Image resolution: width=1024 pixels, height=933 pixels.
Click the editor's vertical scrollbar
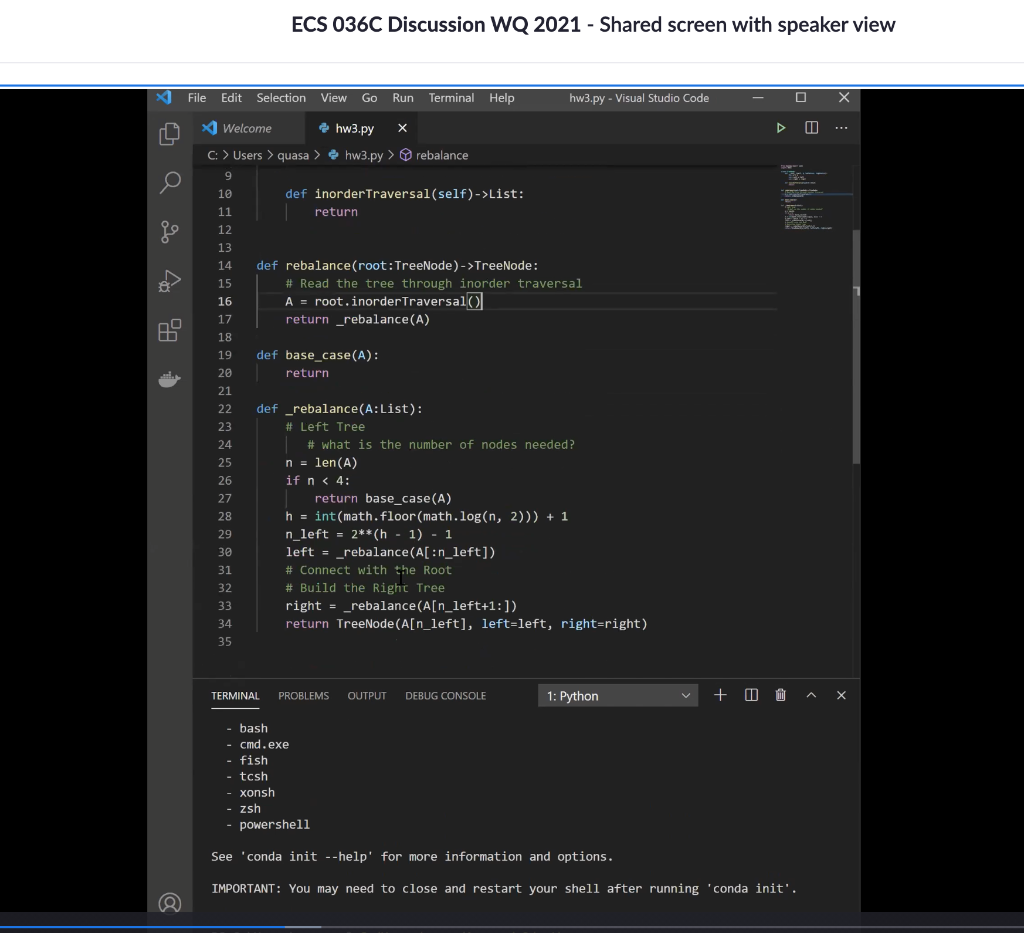pyautogui.click(x=855, y=300)
